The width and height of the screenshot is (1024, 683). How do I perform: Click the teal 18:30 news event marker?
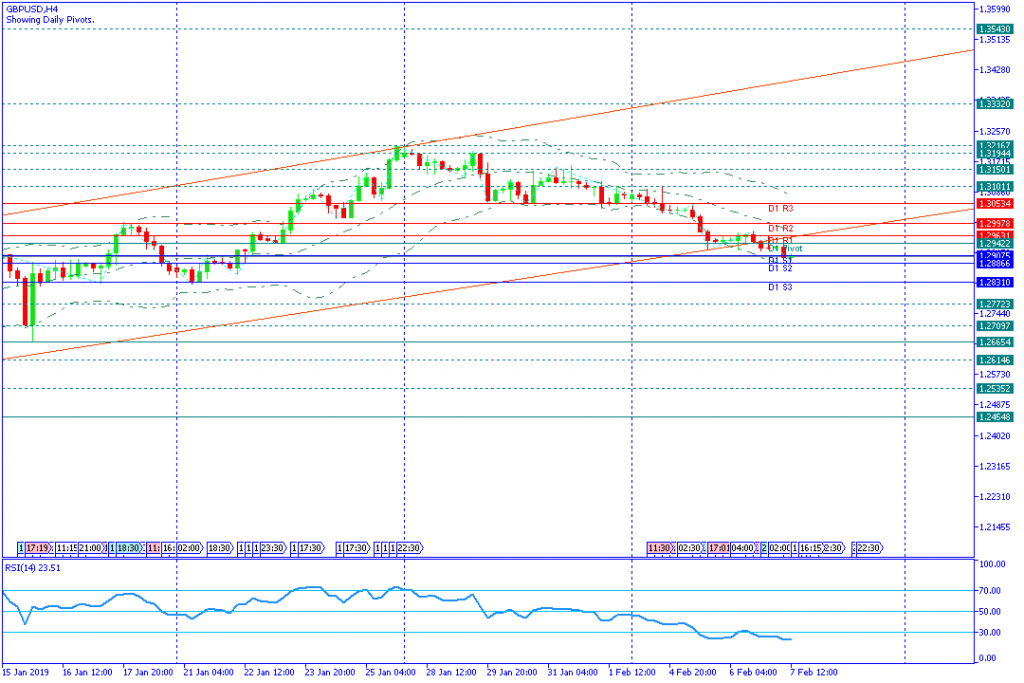129,548
